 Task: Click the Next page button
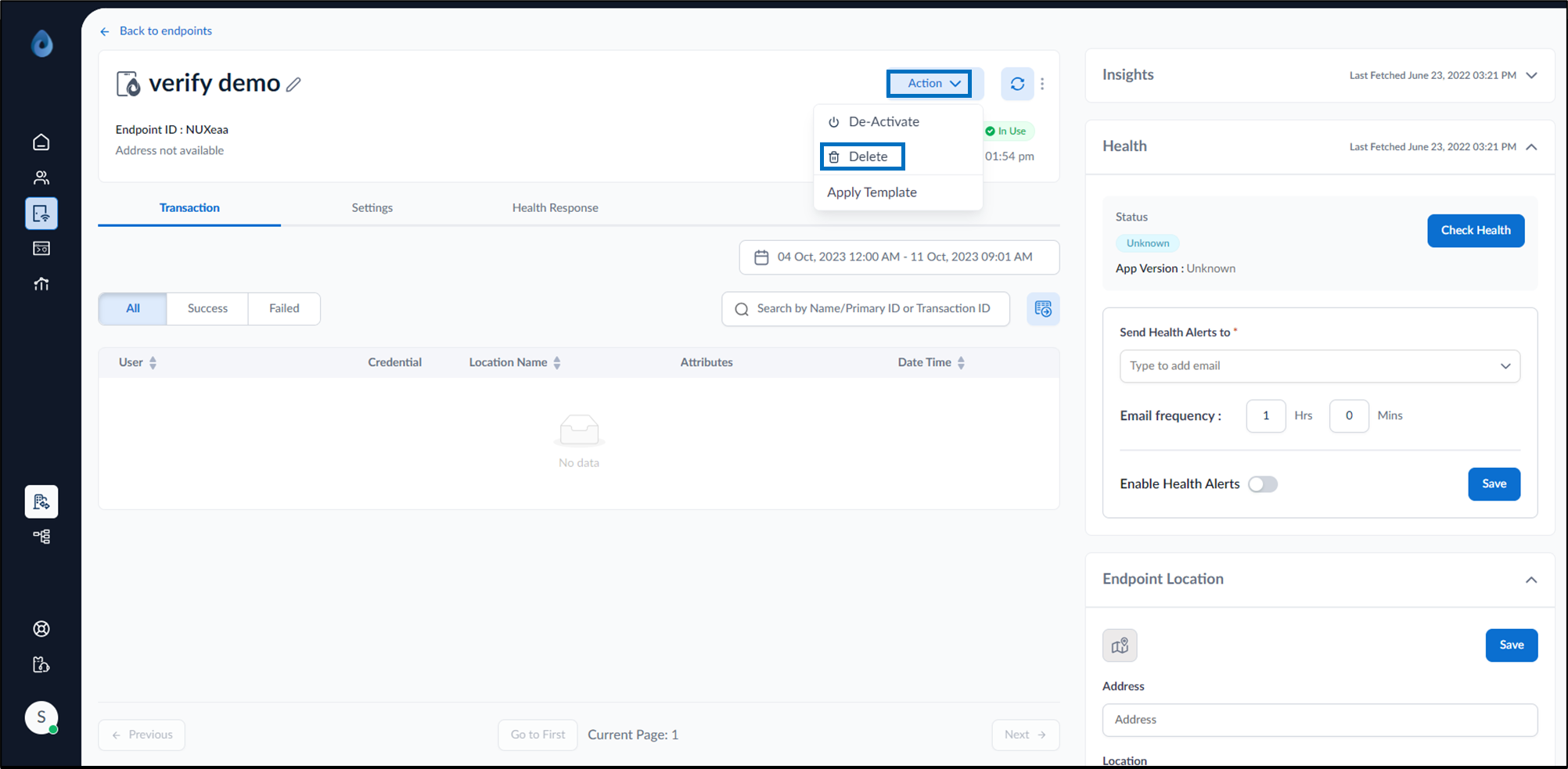coord(1025,735)
